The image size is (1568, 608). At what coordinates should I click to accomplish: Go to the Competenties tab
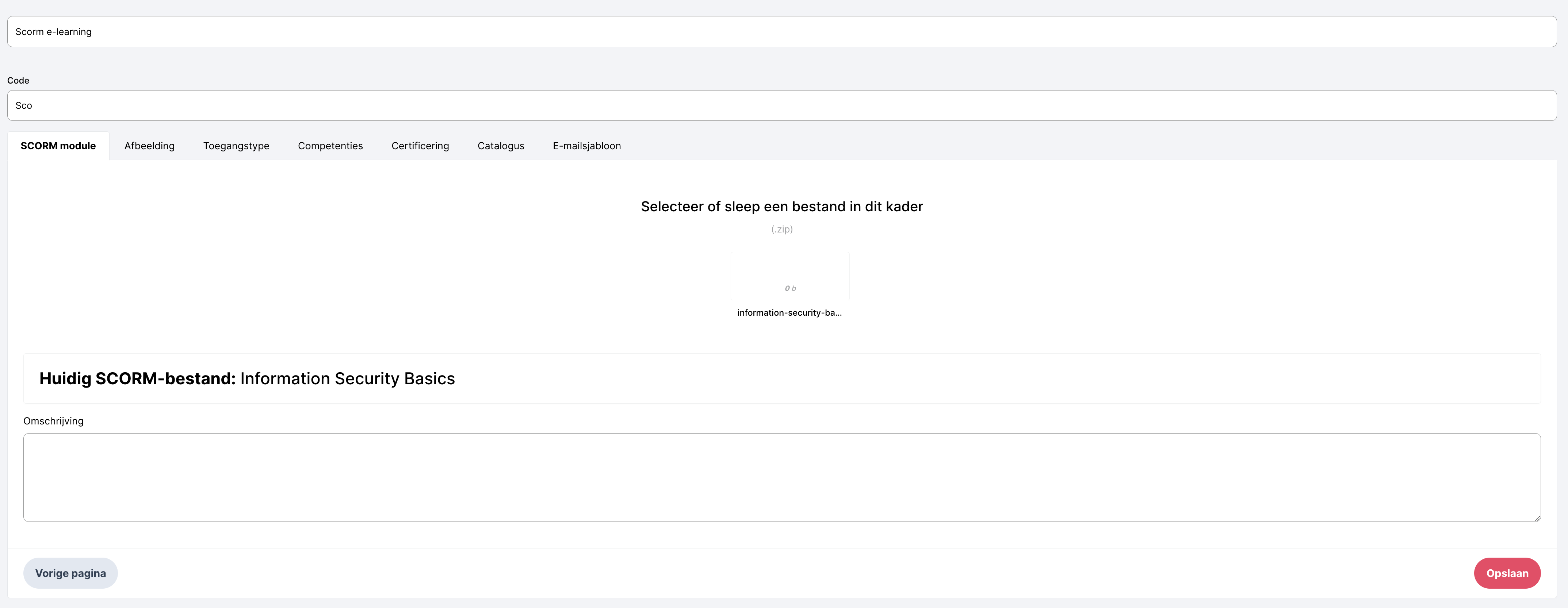330,146
